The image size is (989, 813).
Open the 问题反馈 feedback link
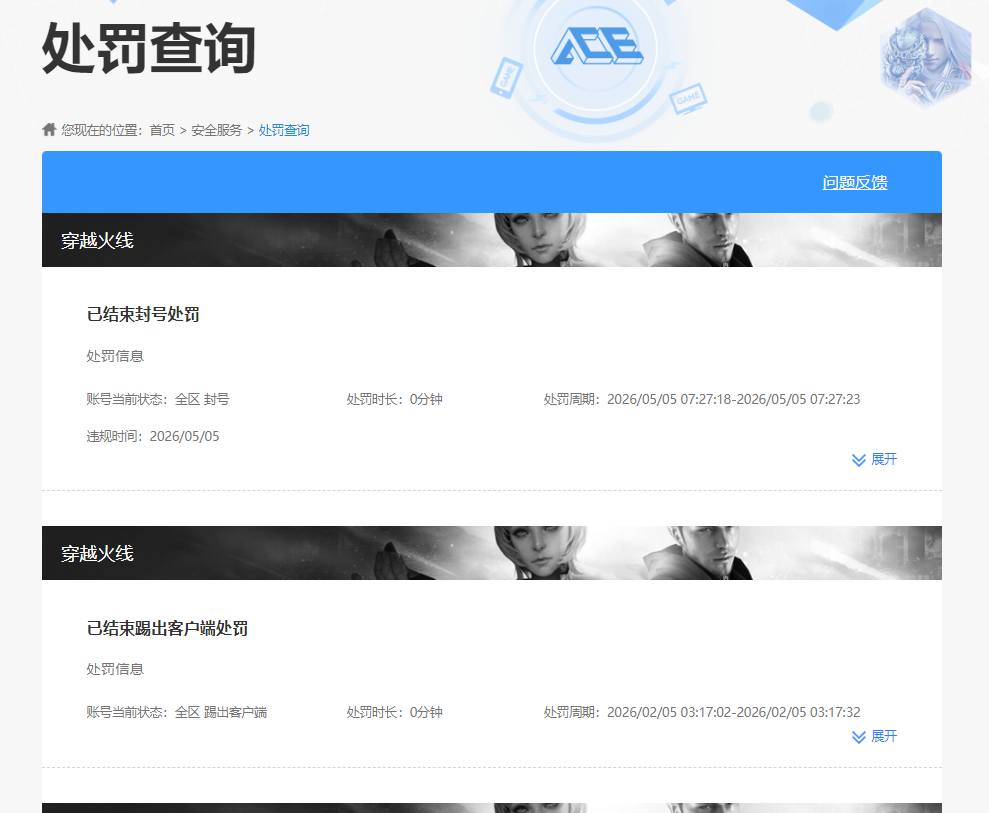855,182
